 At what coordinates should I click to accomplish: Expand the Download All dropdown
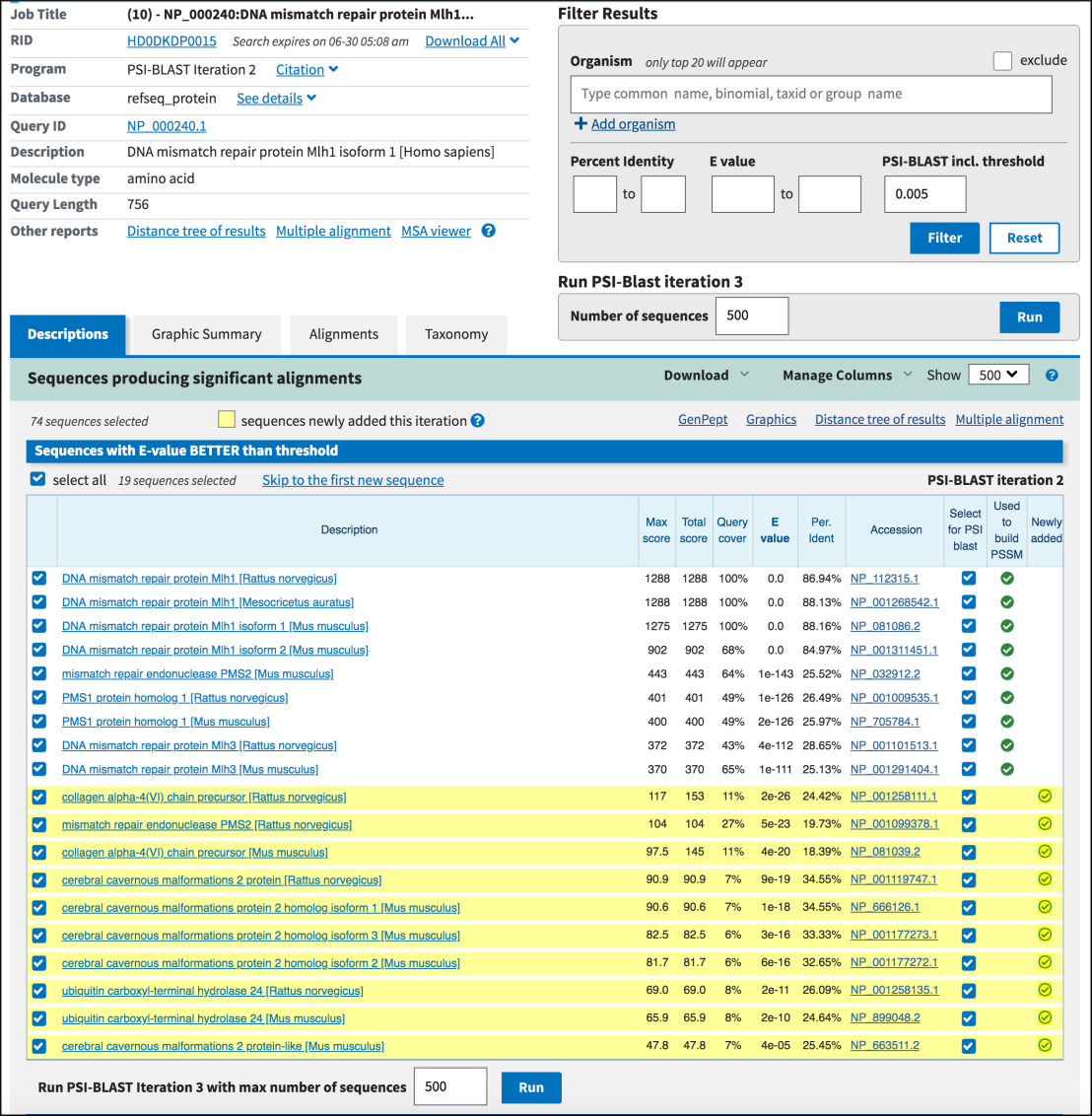point(472,41)
